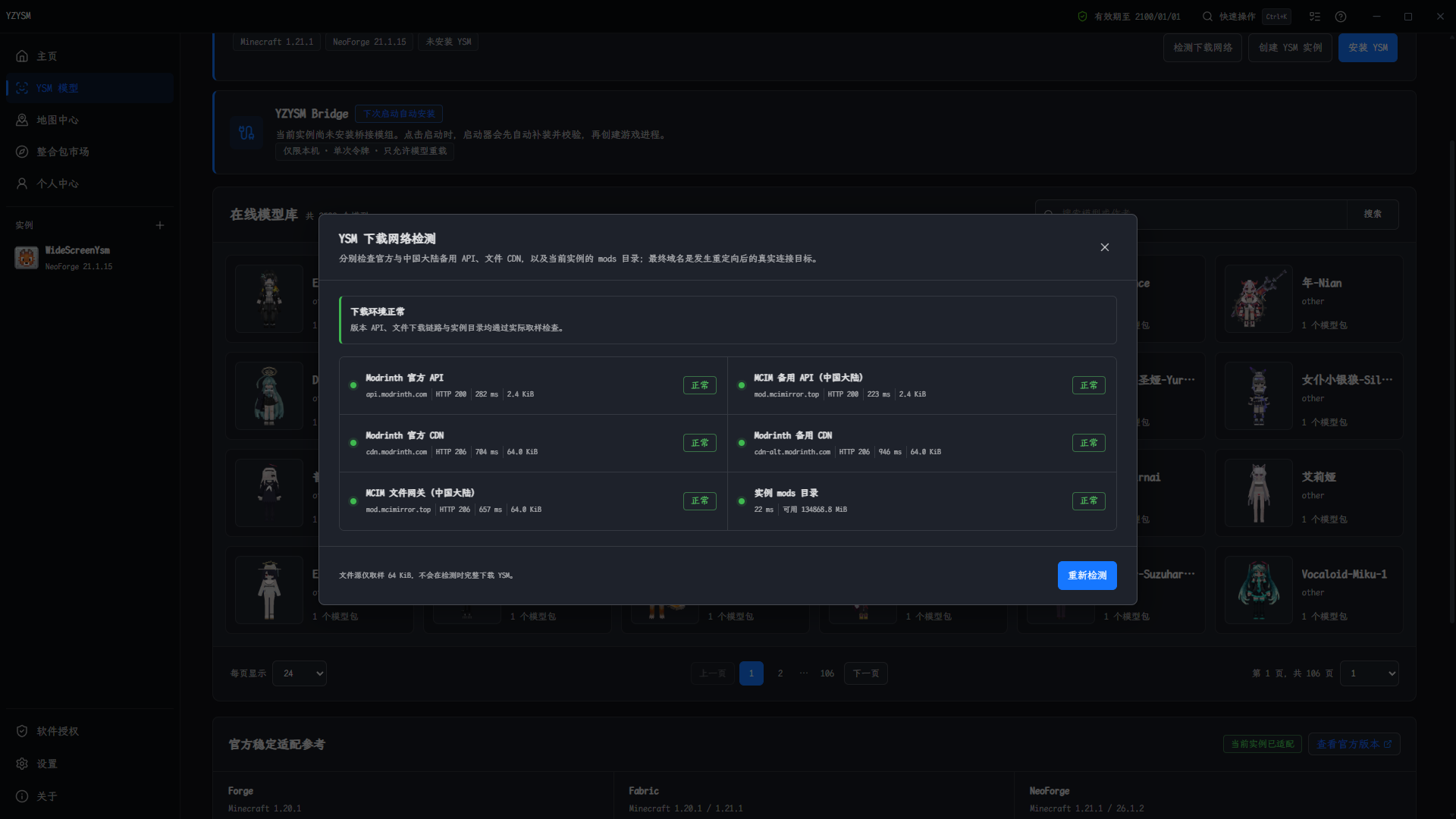This screenshot has width=1456, height=819.
Task: Click the 搜索 button in model library
Action: [x=1373, y=214]
